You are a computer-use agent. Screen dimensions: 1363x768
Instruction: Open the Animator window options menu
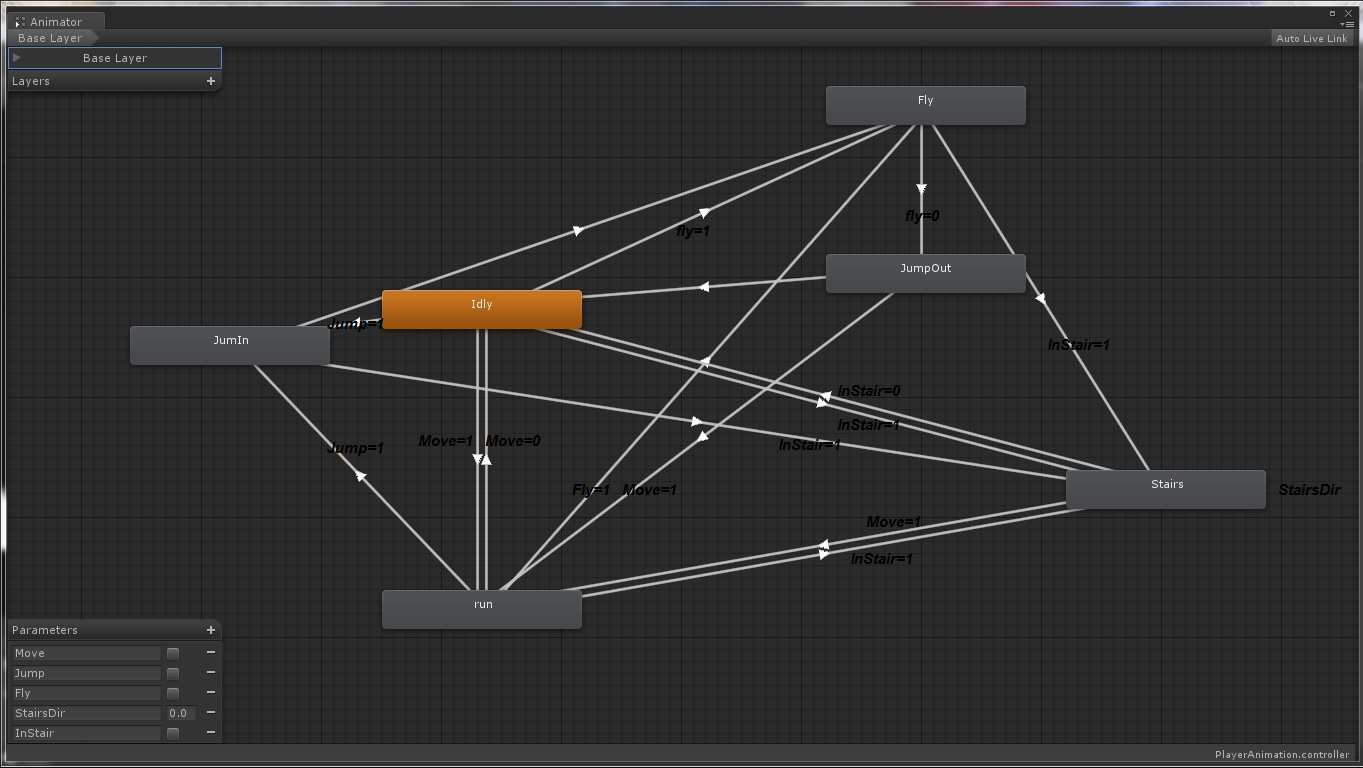1347,24
